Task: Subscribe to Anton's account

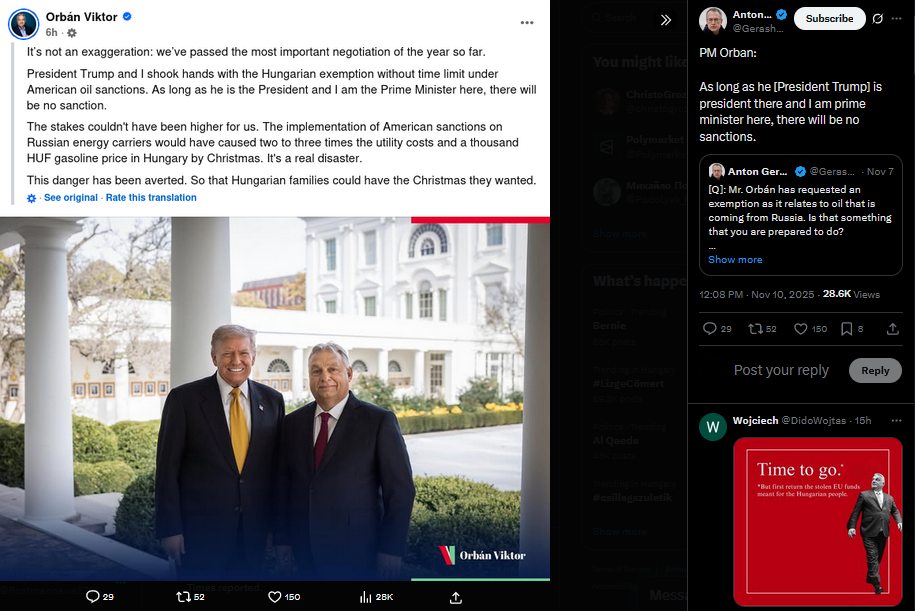Action: click(x=829, y=19)
